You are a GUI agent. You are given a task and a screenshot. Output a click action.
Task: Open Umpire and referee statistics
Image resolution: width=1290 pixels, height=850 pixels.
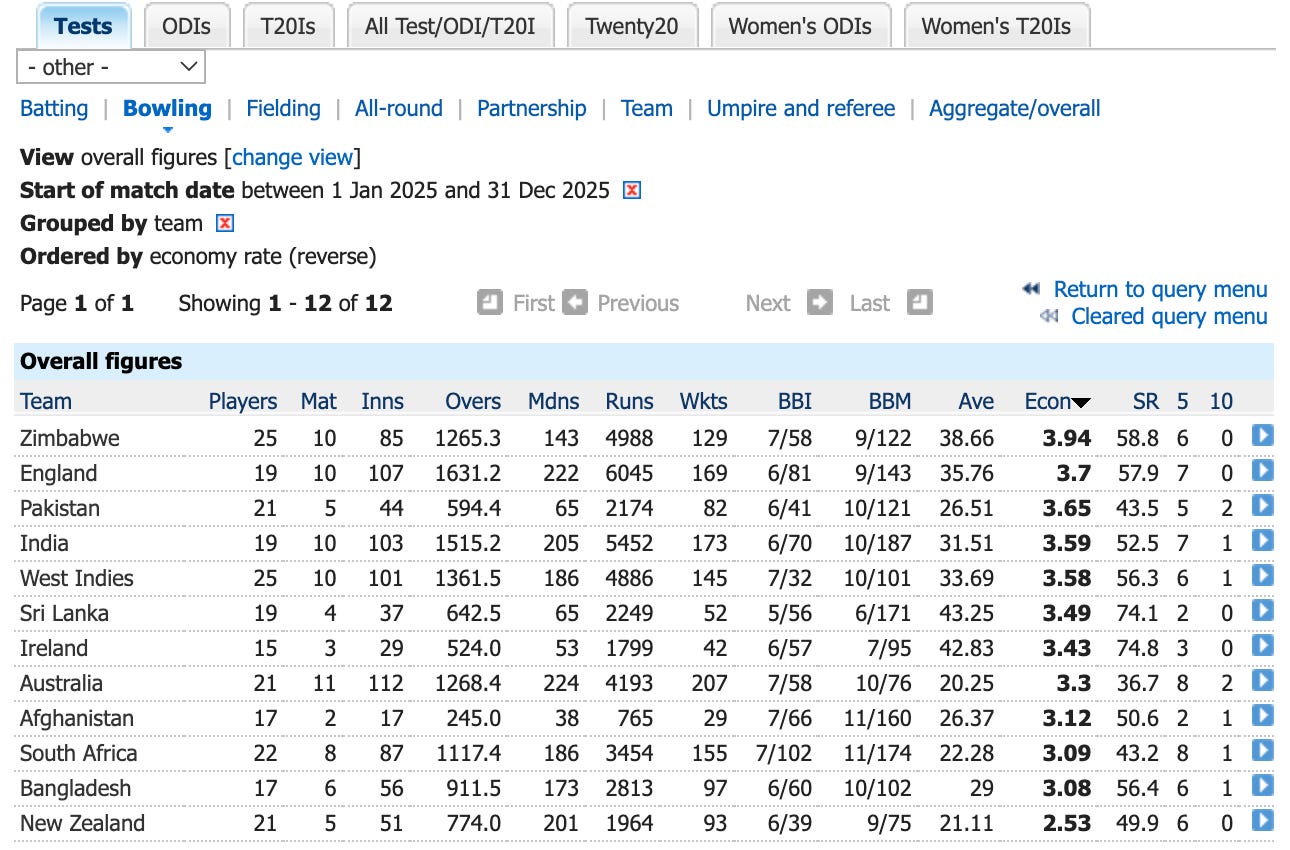tap(801, 108)
